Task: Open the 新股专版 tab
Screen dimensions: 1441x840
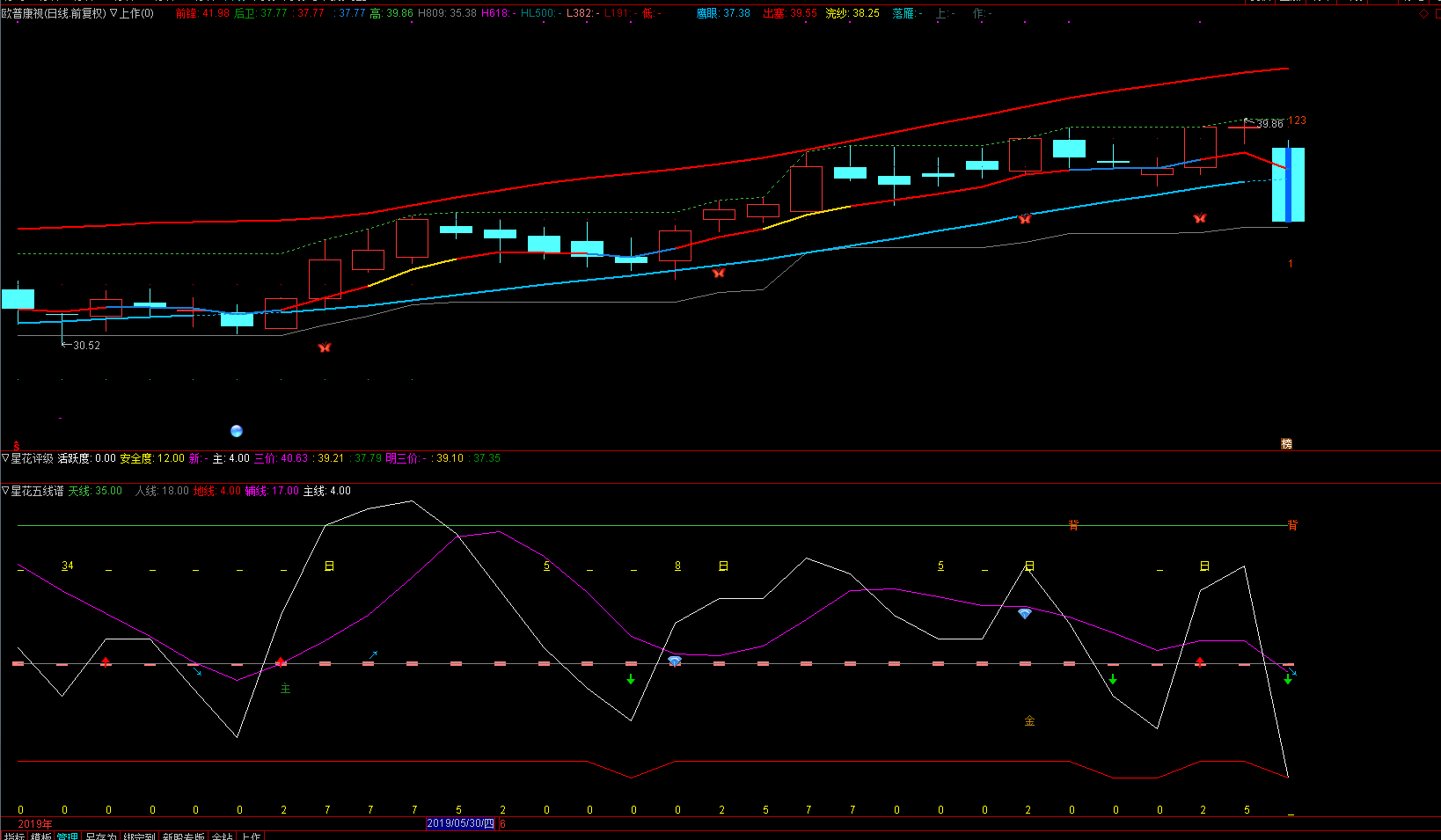Action: click(x=184, y=836)
